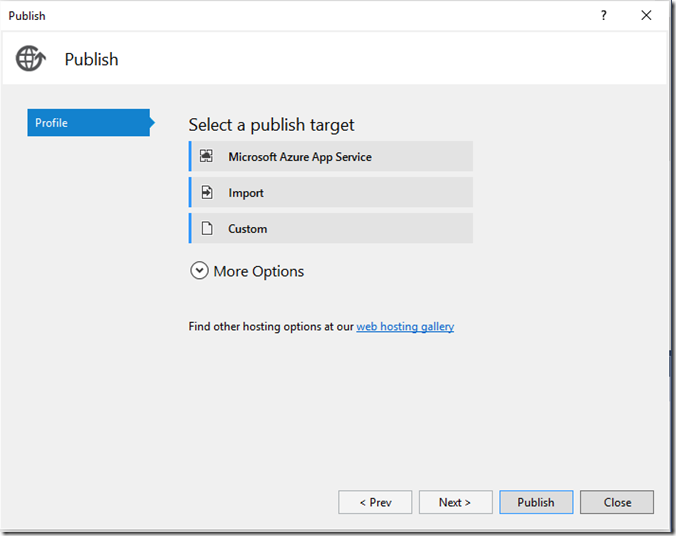Click the Publish heading text beside globe

pos(91,60)
